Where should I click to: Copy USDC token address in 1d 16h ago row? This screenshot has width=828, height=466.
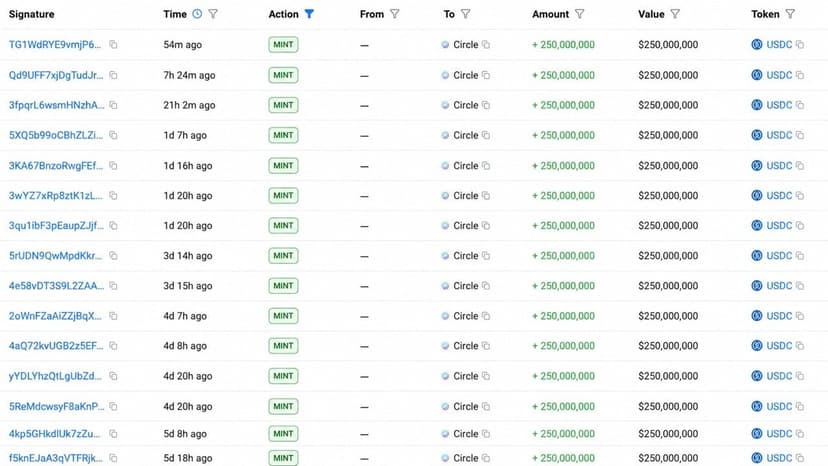(800, 165)
